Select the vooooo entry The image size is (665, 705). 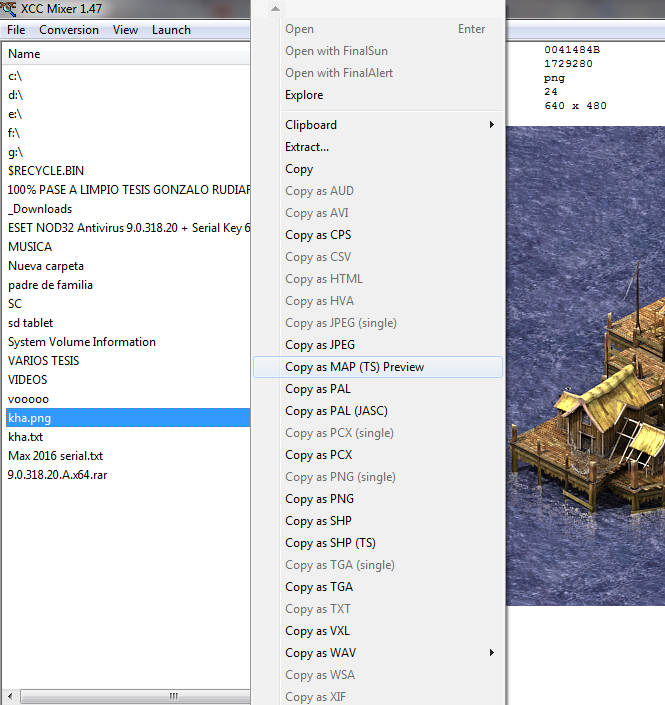click(x=28, y=399)
